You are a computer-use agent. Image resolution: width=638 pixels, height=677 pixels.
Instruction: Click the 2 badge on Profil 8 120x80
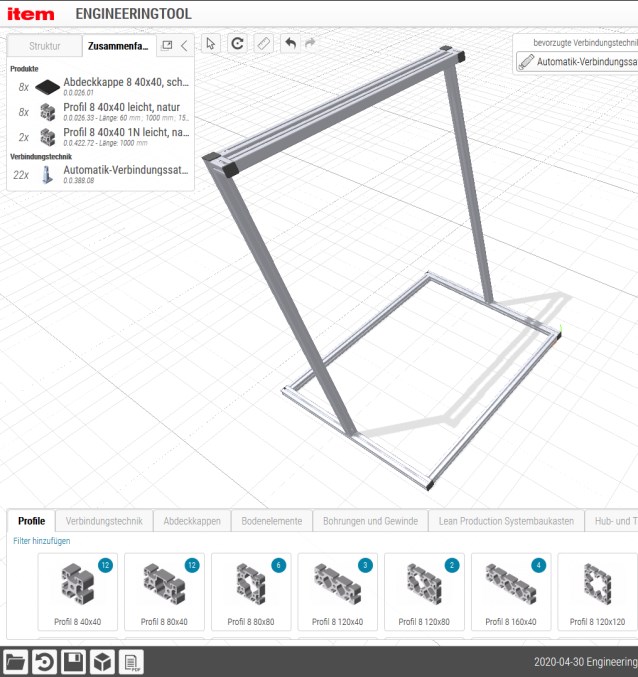point(452,565)
